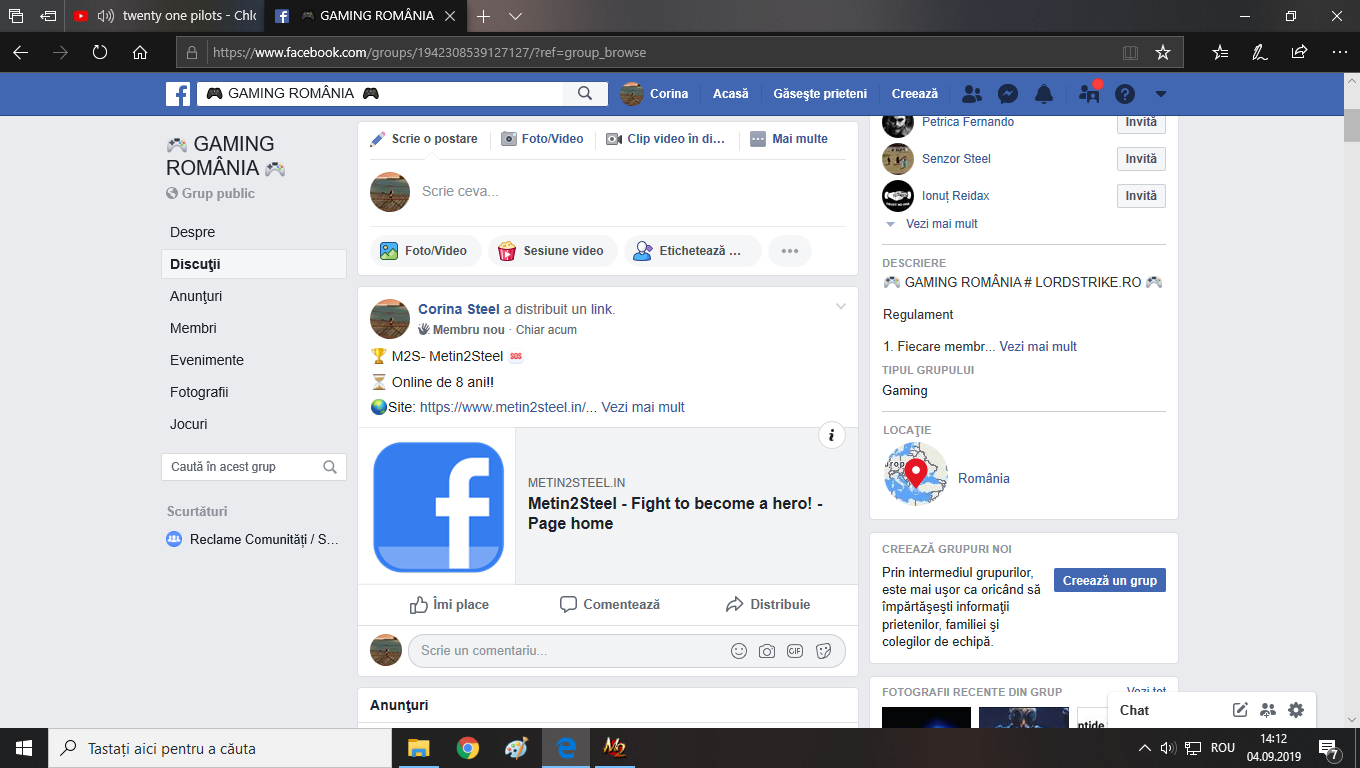The height and width of the screenshot is (768, 1360).
Task: Create new group chat icon in Chat bar
Action: pos(1268,710)
